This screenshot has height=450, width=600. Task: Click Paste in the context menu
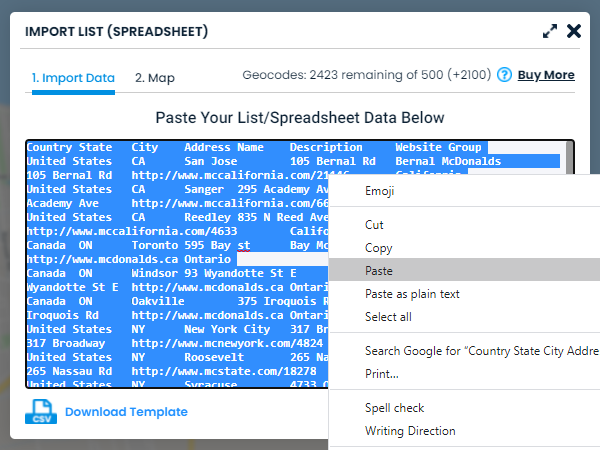tap(379, 271)
